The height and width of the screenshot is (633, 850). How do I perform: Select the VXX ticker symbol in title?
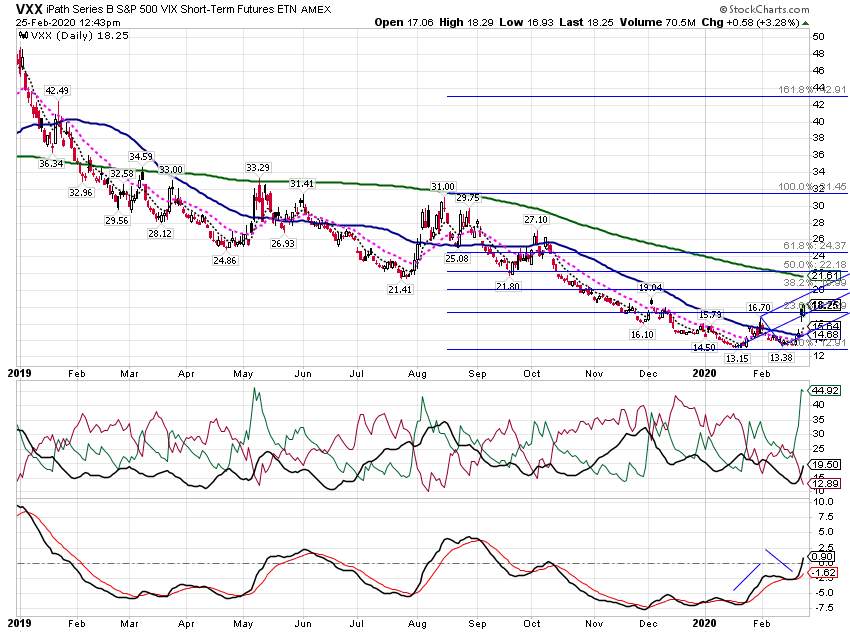[x=29, y=9]
